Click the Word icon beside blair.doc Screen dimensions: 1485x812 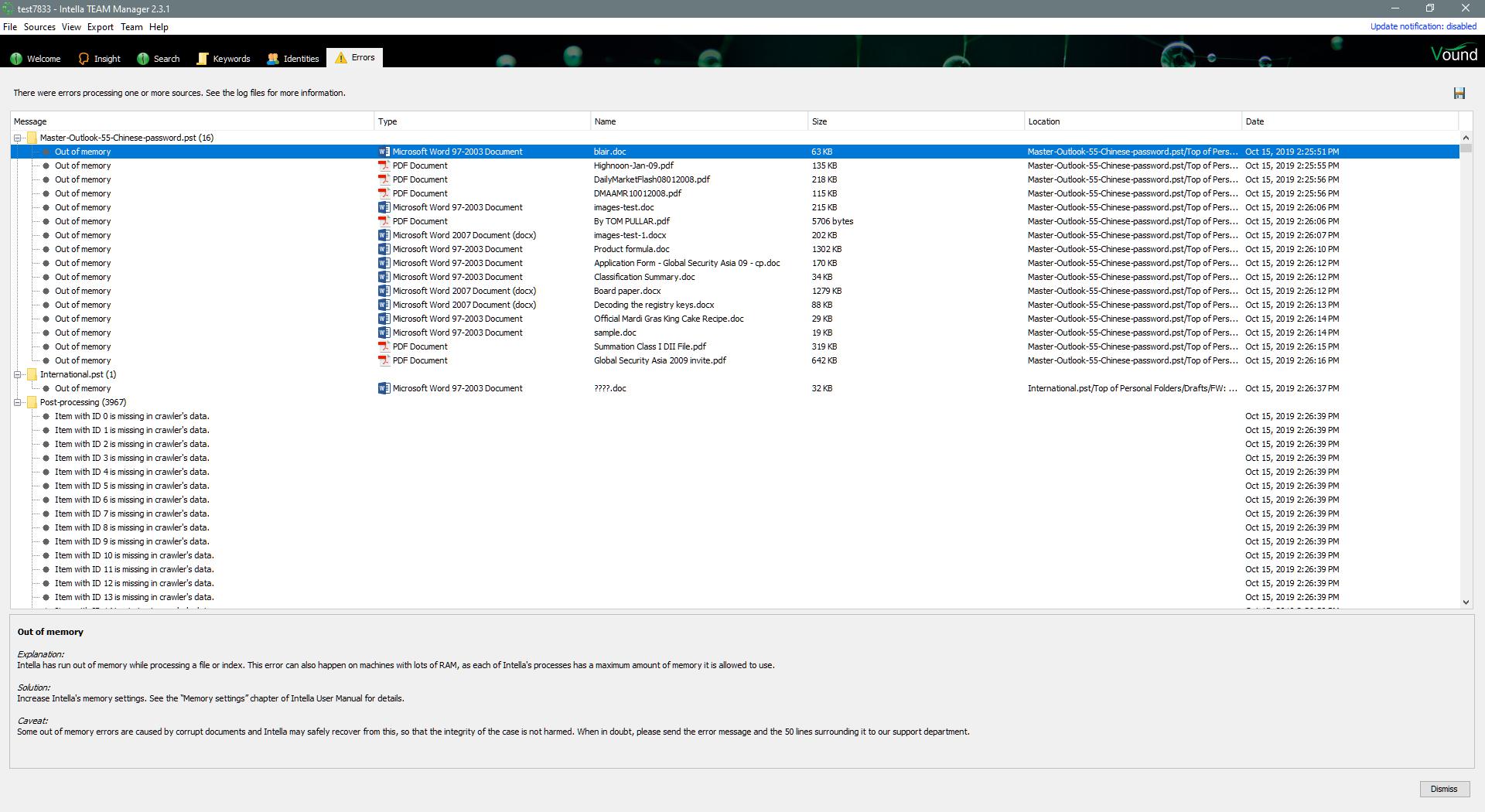click(384, 152)
